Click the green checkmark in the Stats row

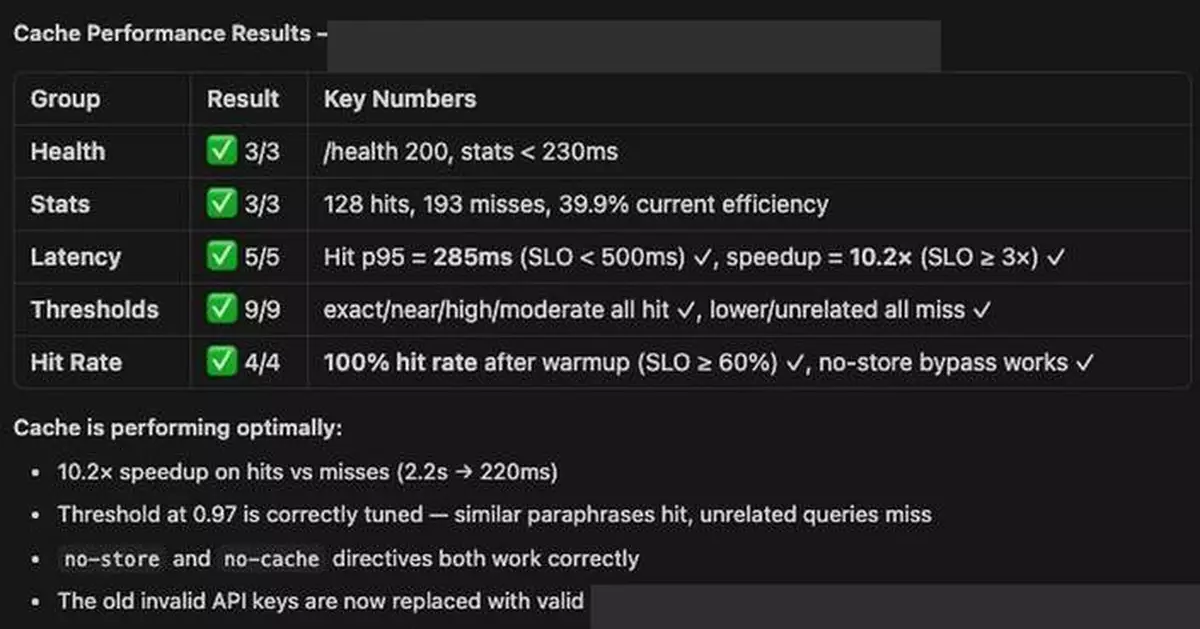click(221, 205)
